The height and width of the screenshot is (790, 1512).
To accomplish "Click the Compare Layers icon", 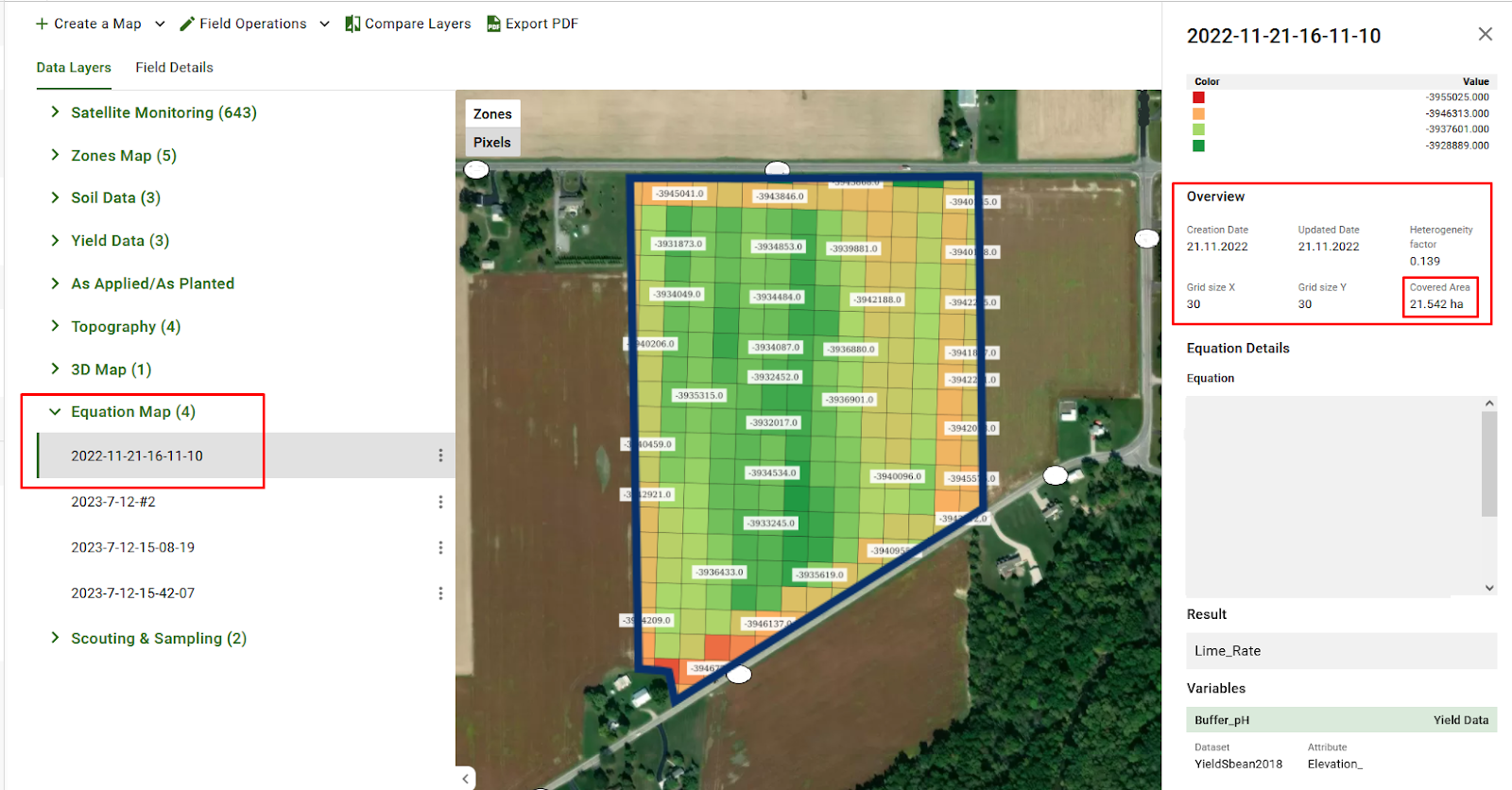I will [352, 24].
